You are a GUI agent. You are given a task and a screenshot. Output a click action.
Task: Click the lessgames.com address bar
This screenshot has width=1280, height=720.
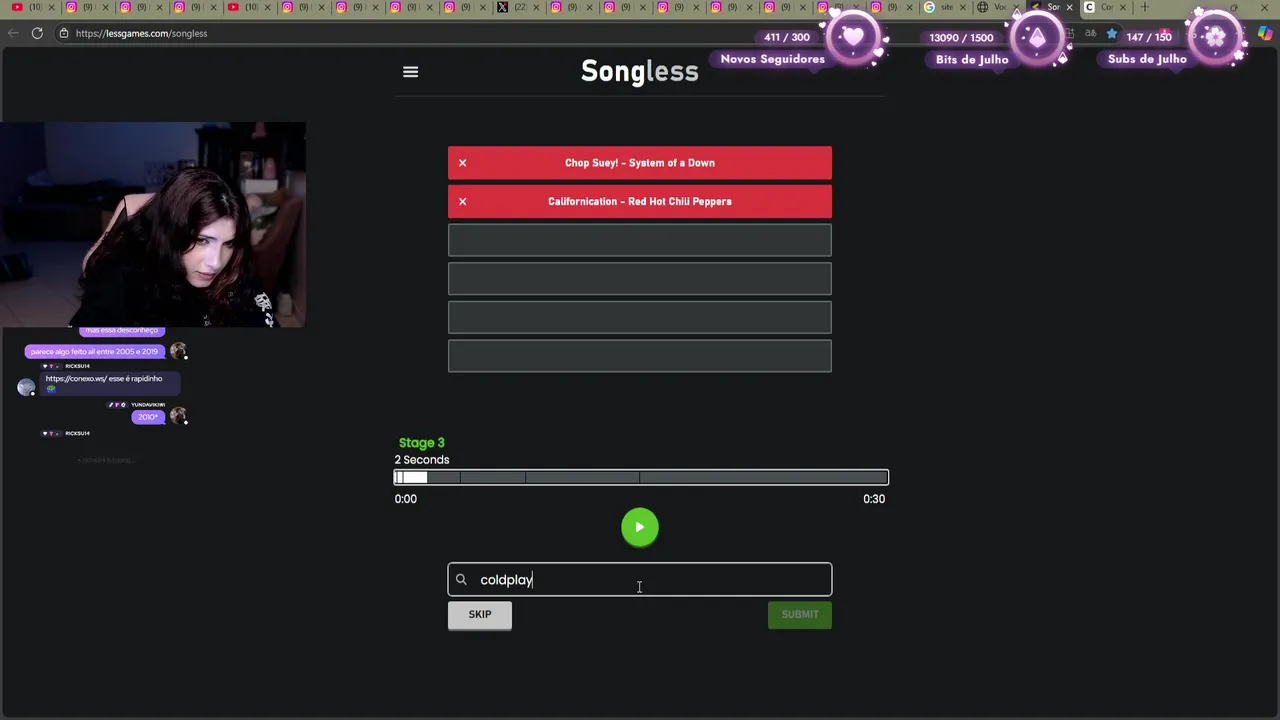click(x=142, y=33)
